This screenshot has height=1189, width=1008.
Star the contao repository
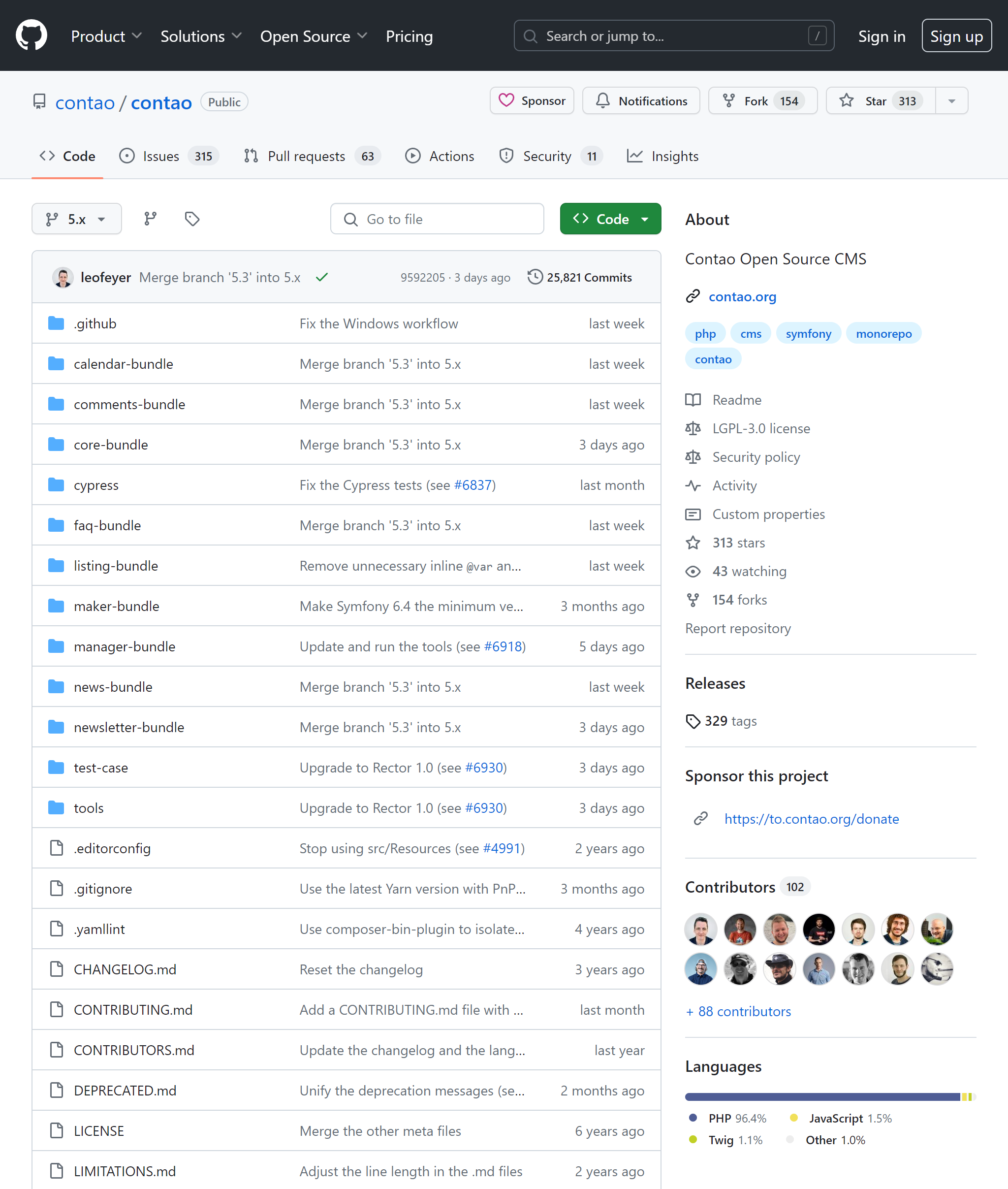click(x=881, y=101)
